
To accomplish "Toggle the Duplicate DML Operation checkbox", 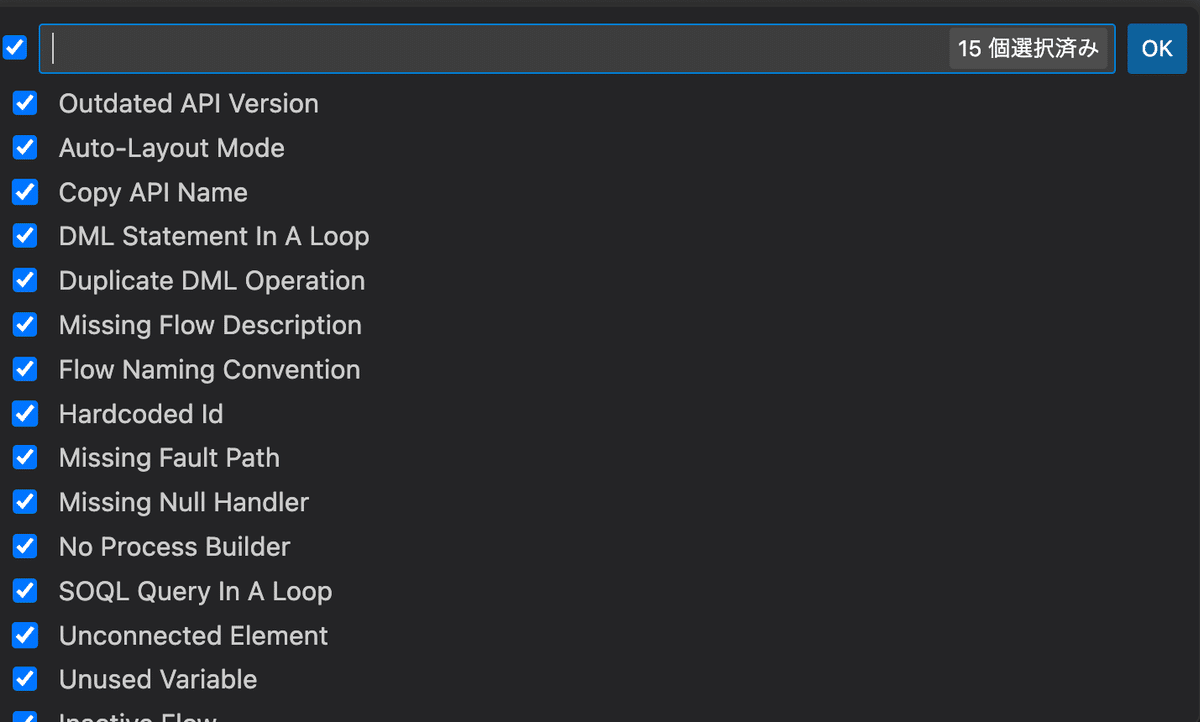I will point(24,280).
